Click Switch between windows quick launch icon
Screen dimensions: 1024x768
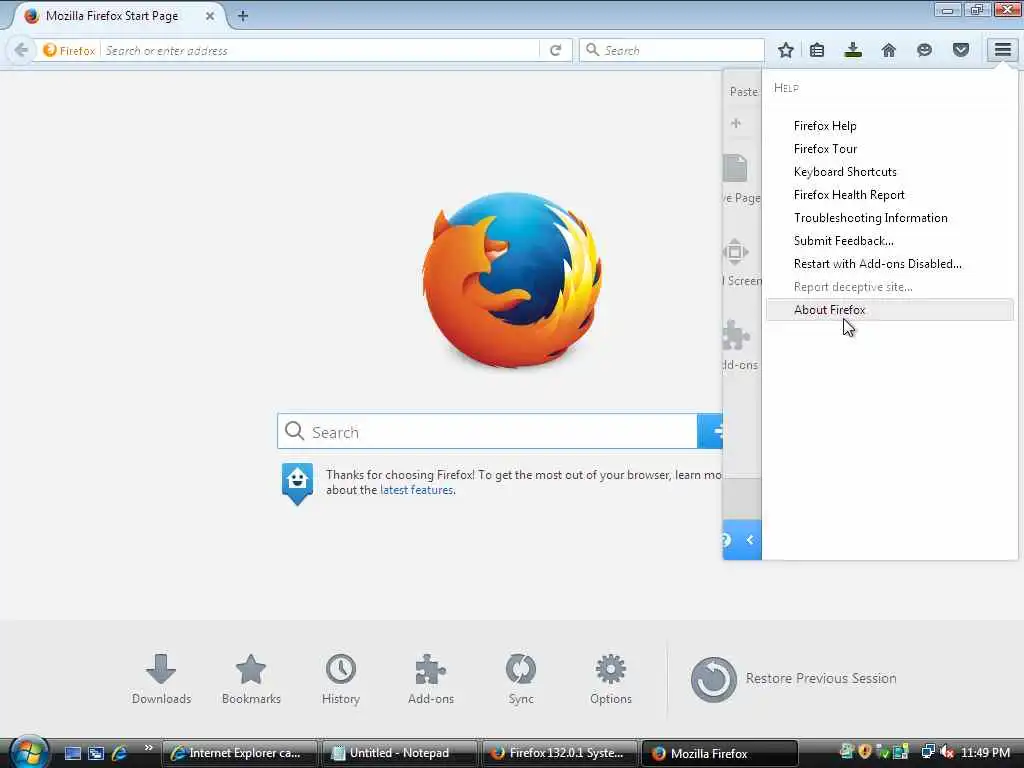96,753
